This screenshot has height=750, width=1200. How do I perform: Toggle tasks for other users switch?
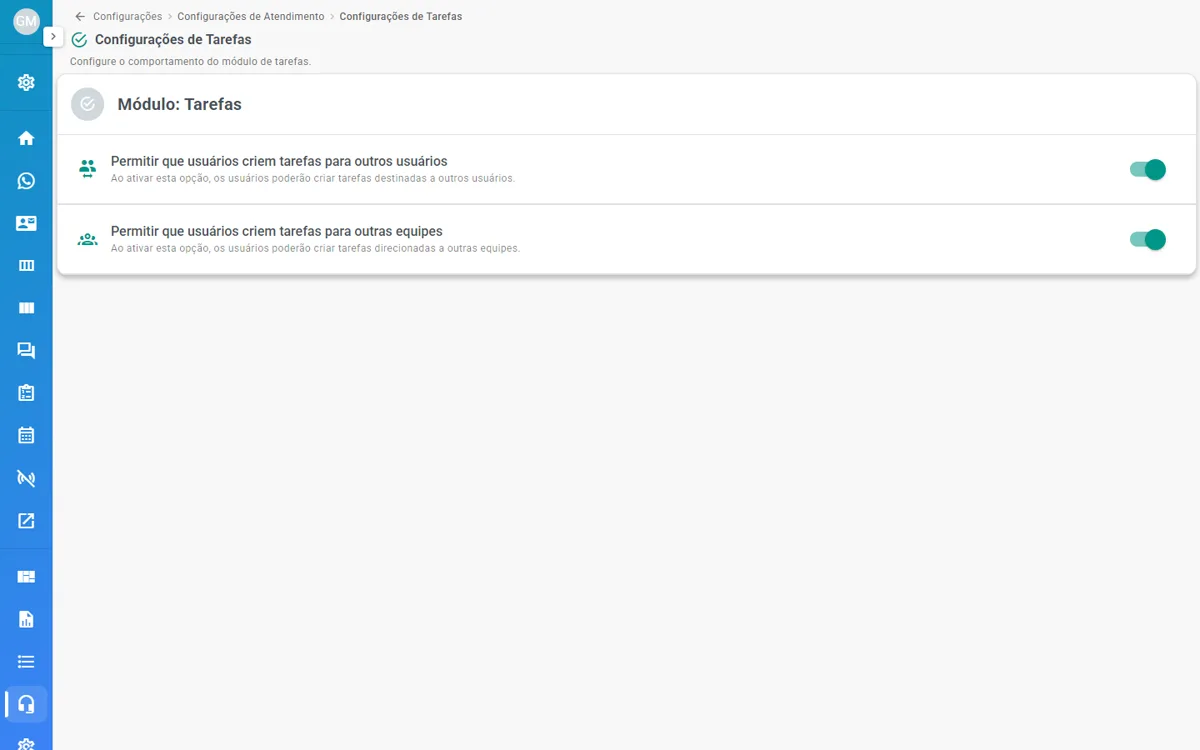(x=1148, y=170)
